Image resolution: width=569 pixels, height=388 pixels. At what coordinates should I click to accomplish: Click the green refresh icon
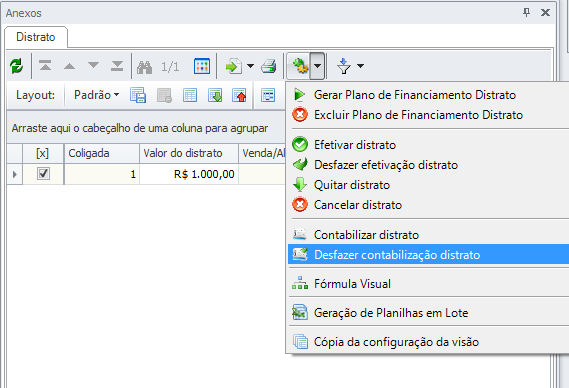coord(16,66)
